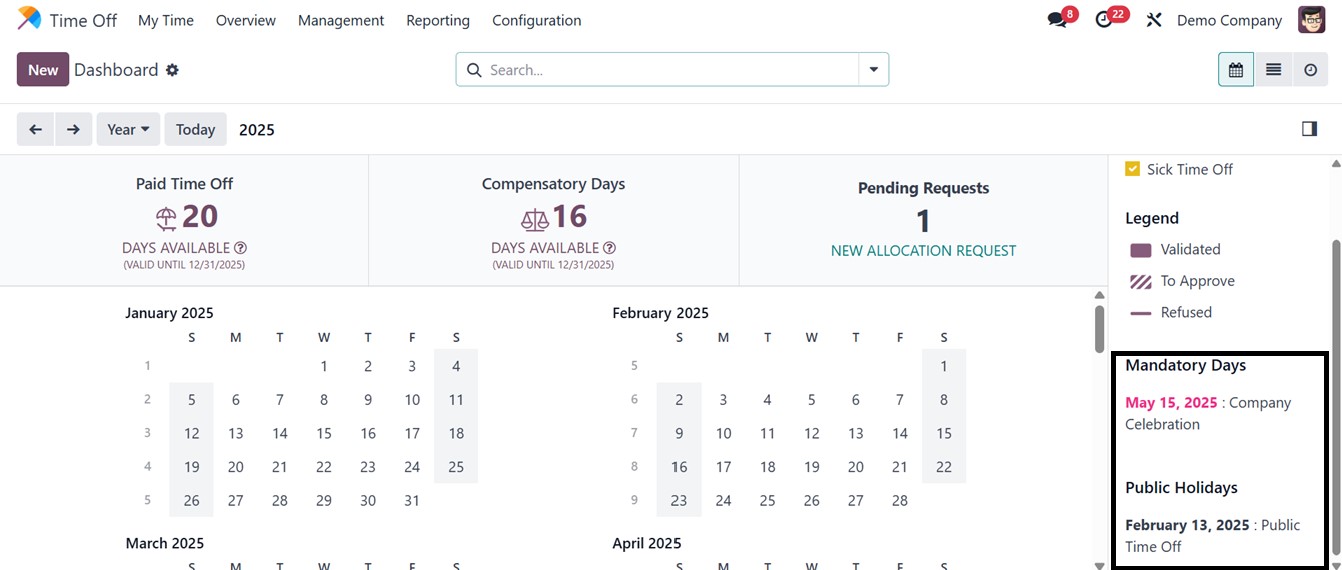Click the New Allocation Request link
Image resolution: width=1342 pixels, height=570 pixels.
coord(923,251)
